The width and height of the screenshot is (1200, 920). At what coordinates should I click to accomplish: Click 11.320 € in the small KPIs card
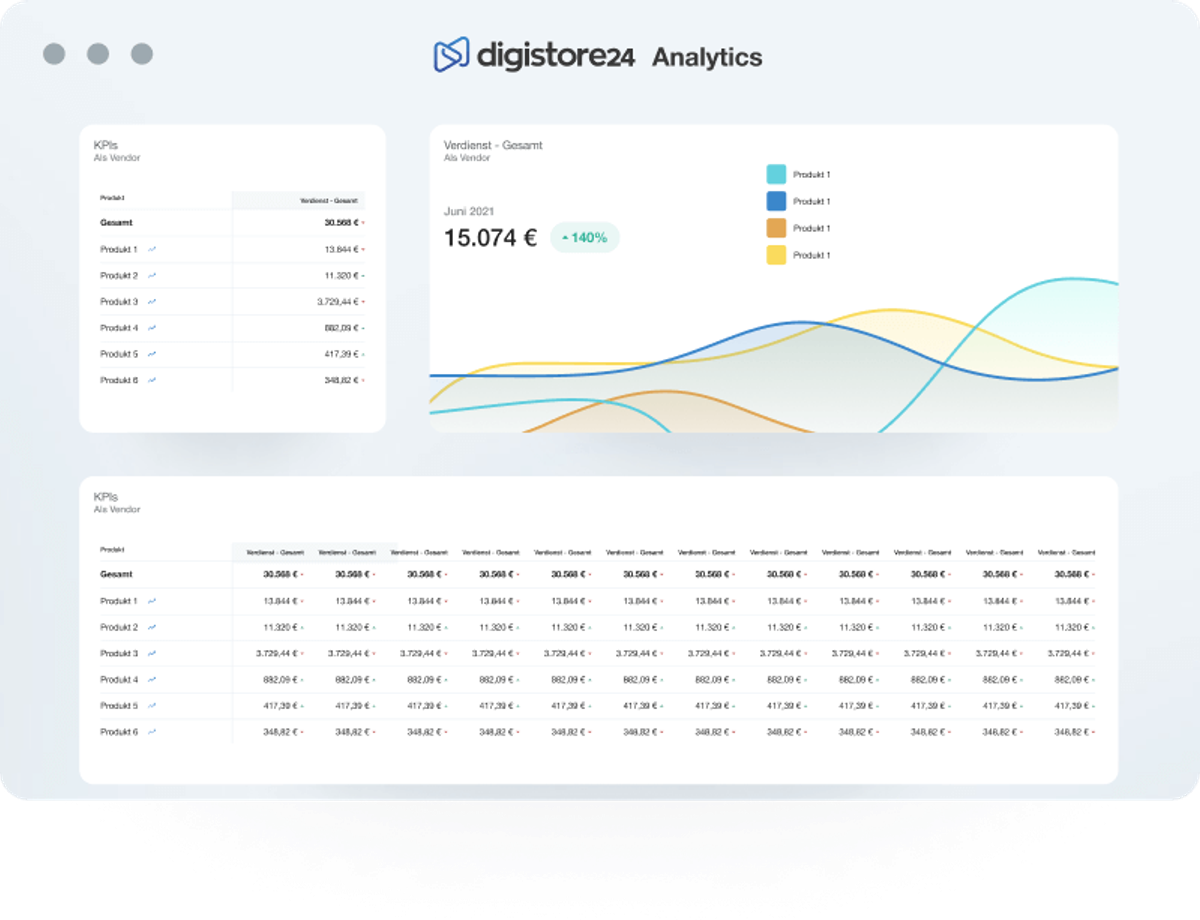click(342, 275)
